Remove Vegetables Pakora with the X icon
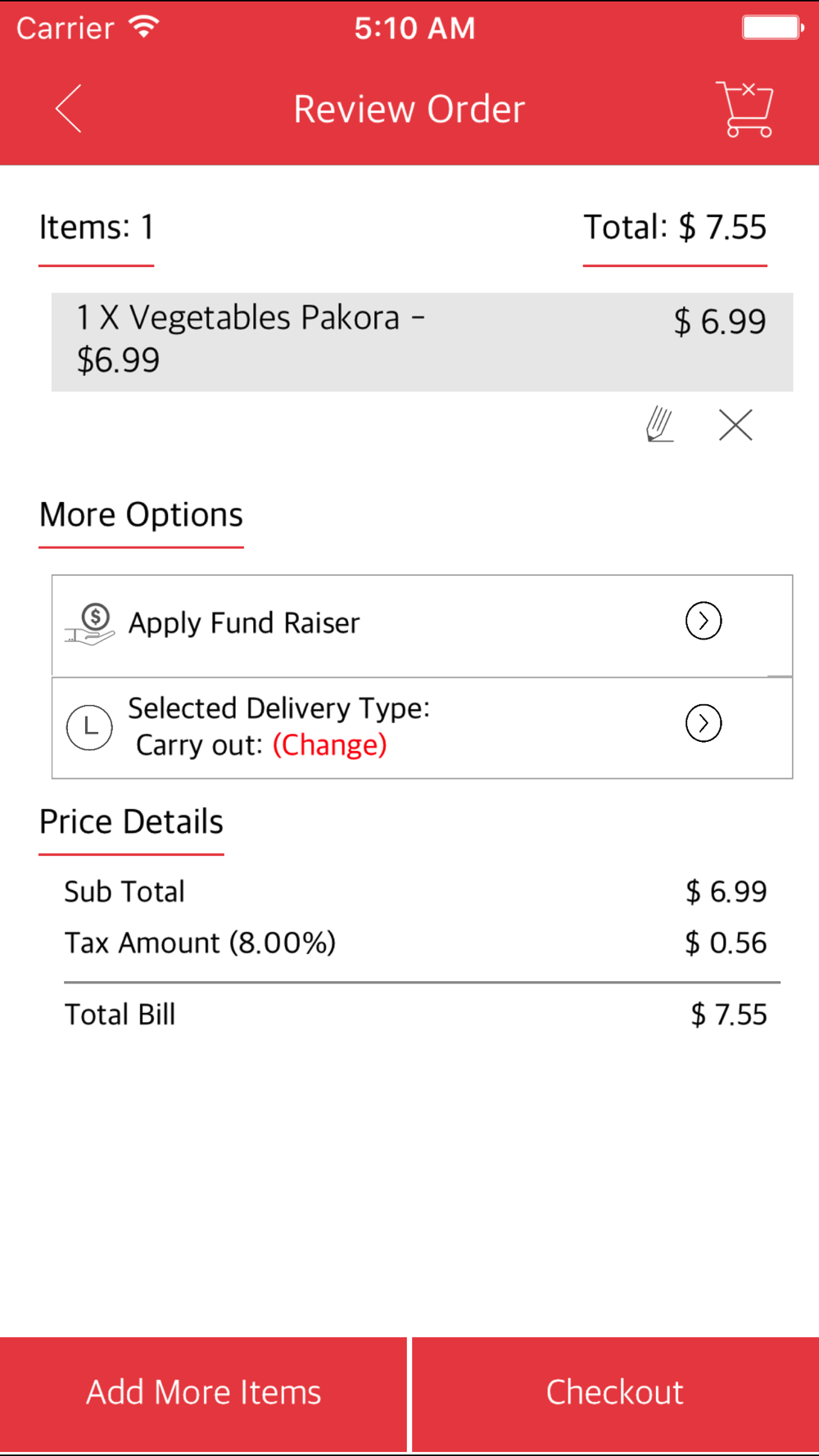Screen dimensions: 819x1456 [x=735, y=425]
